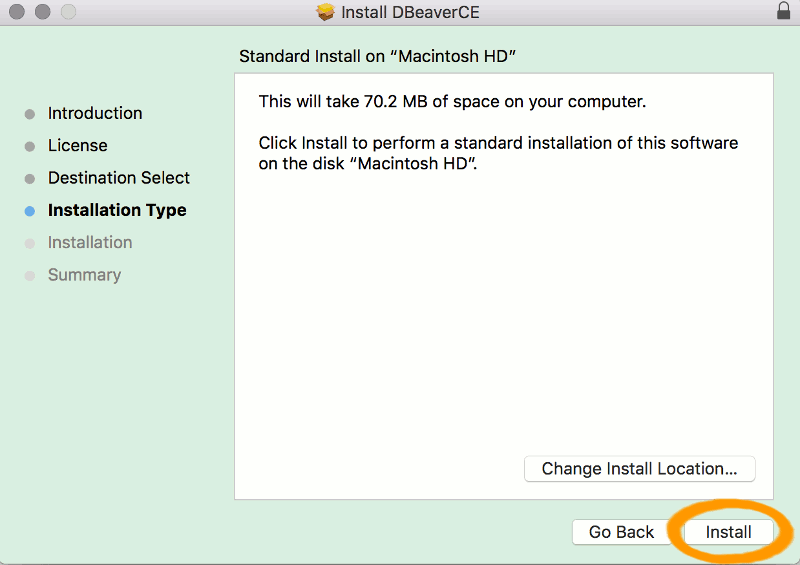This screenshot has height=565, width=800.
Task: Click the Go Back button
Action: pos(621,532)
